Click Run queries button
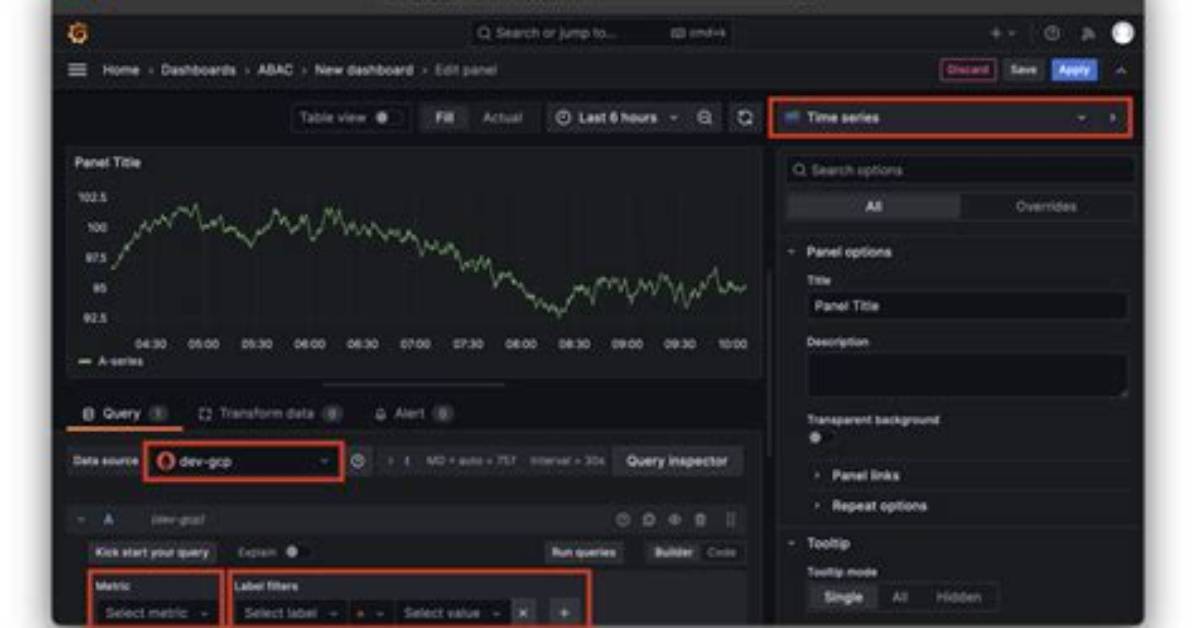This screenshot has width=1196, height=628. tap(584, 552)
